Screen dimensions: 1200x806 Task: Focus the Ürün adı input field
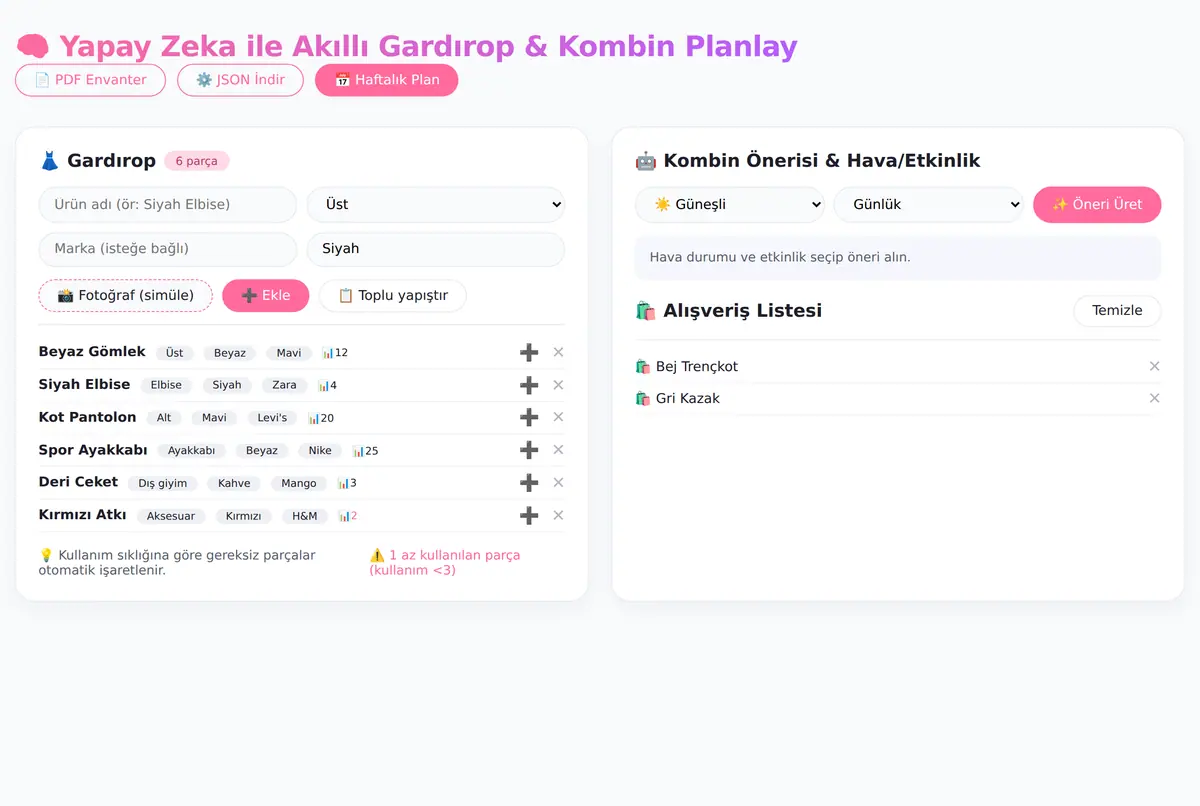(x=167, y=204)
